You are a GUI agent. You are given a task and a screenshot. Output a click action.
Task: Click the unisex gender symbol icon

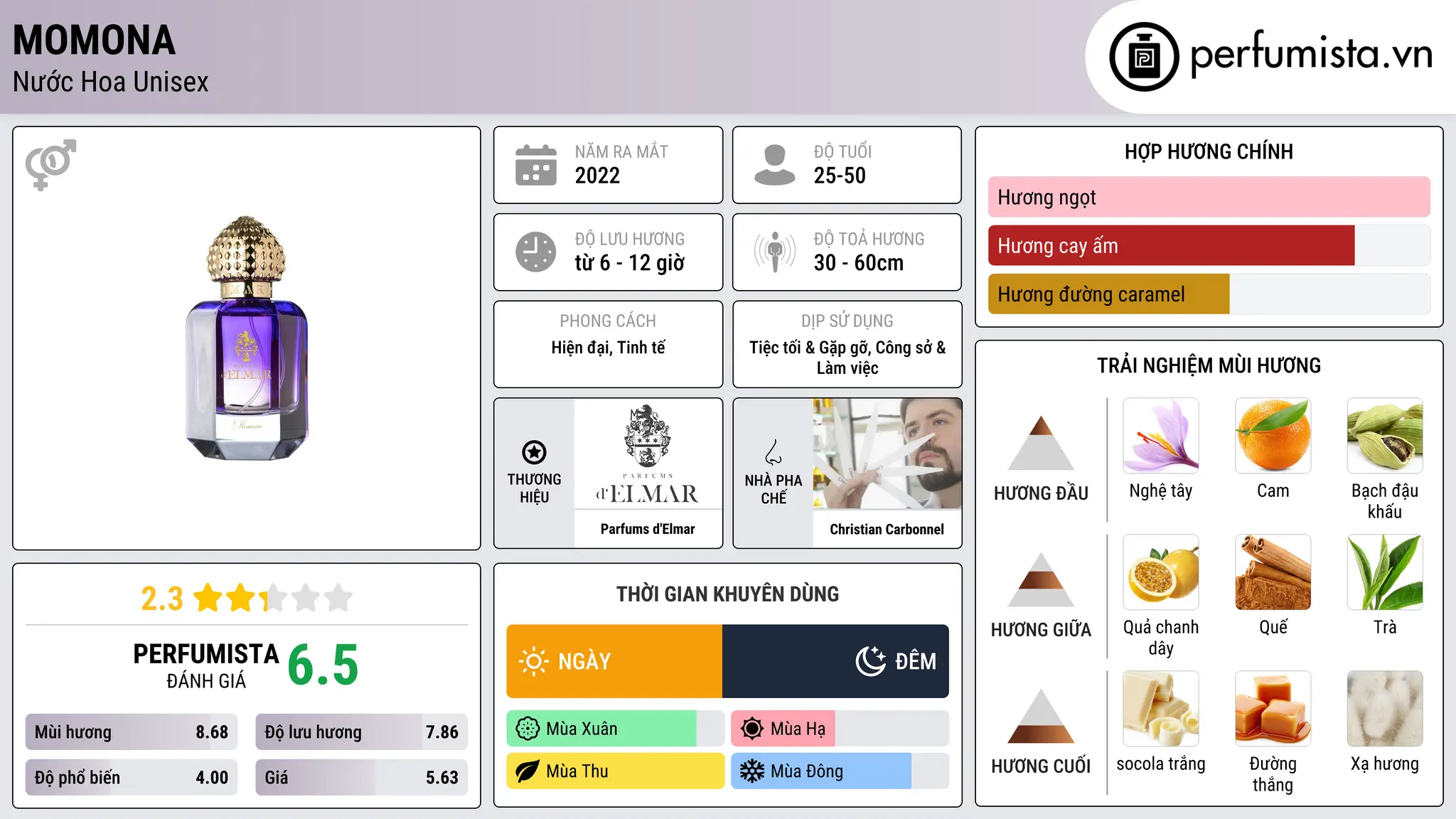point(50,164)
